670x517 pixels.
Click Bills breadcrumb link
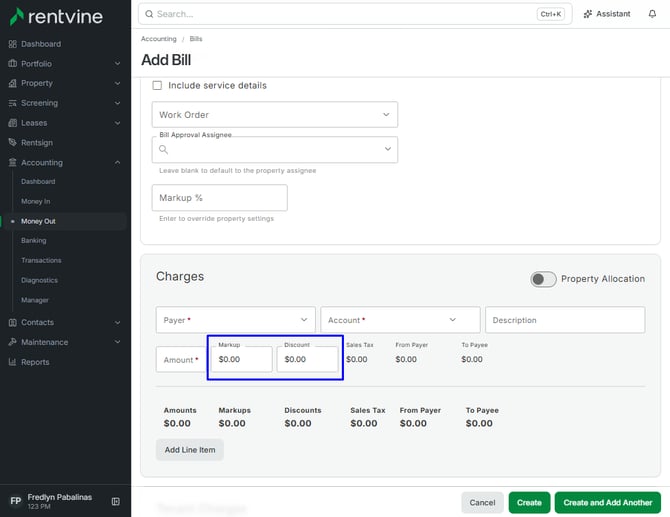click(x=196, y=39)
